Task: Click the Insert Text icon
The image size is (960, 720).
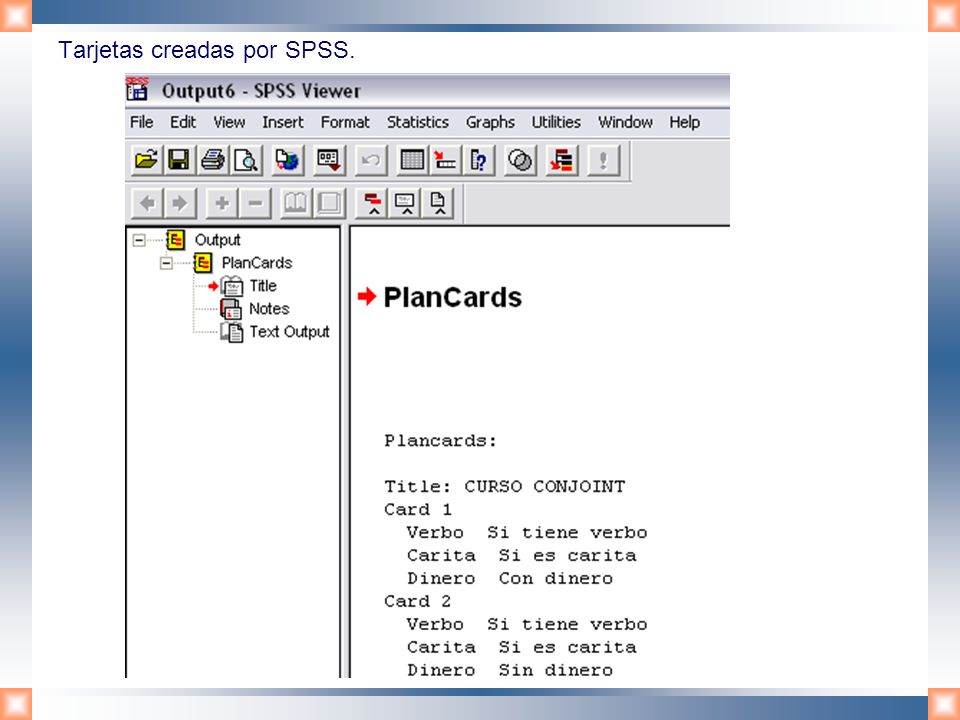Action: point(439,203)
